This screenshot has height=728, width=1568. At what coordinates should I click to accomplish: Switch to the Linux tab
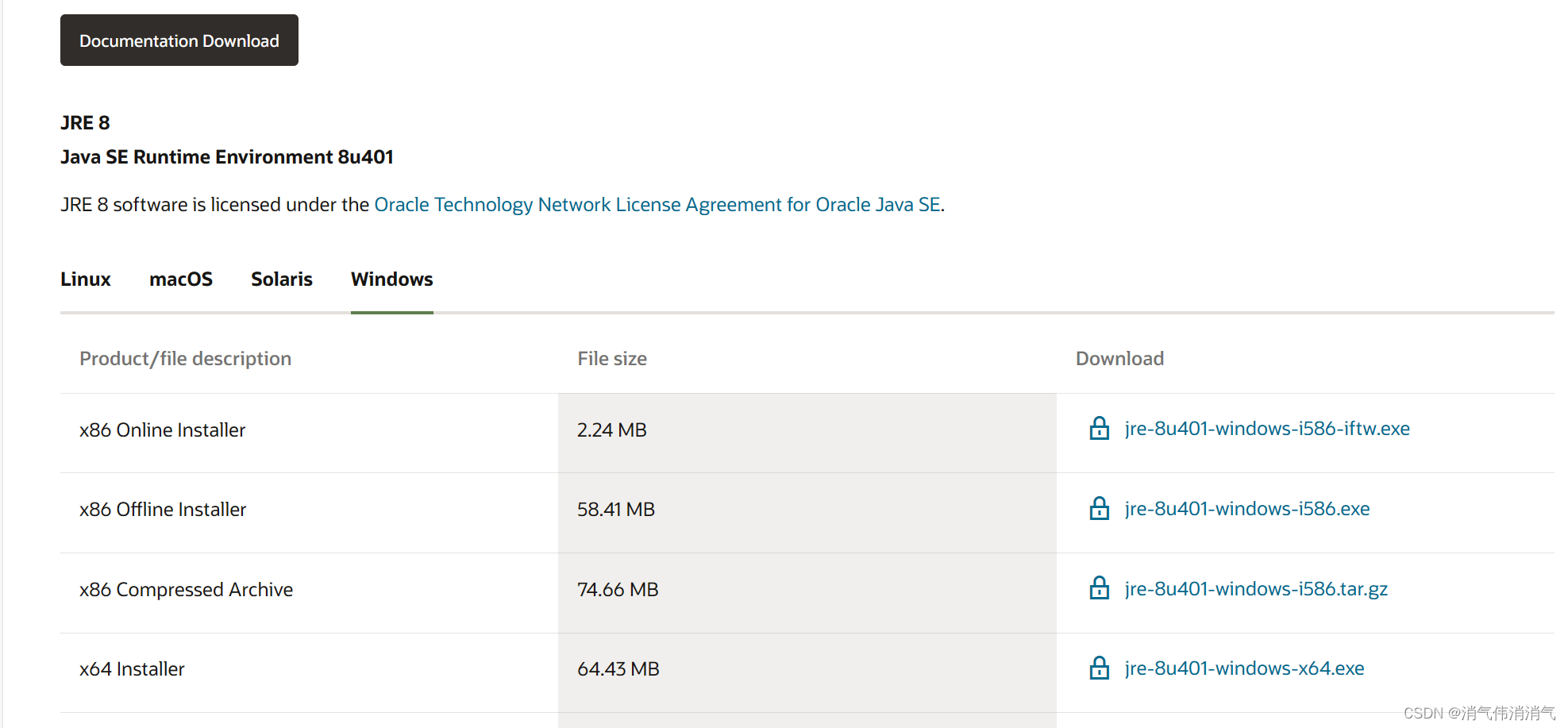pos(86,279)
